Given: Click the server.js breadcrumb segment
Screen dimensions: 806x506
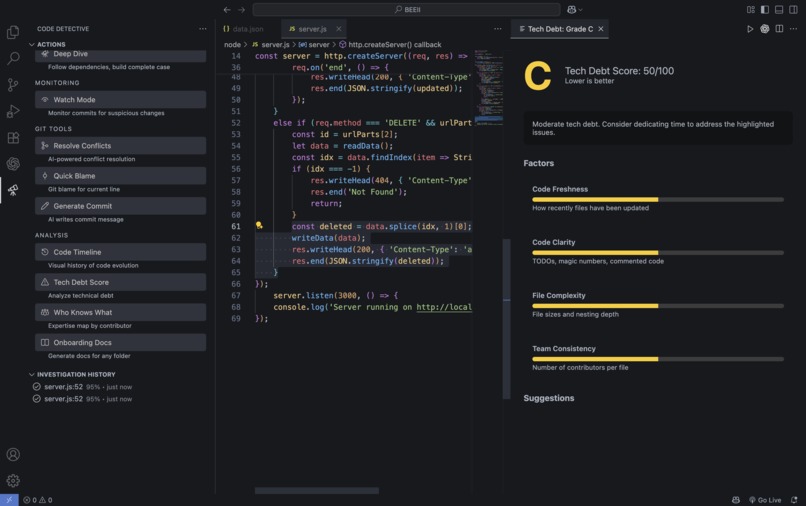Looking at the screenshot, I should coord(271,45).
